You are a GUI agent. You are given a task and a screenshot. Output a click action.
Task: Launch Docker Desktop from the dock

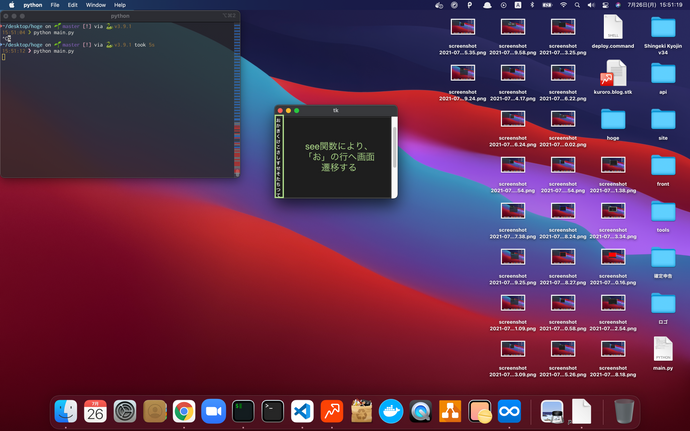(x=391, y=411)
